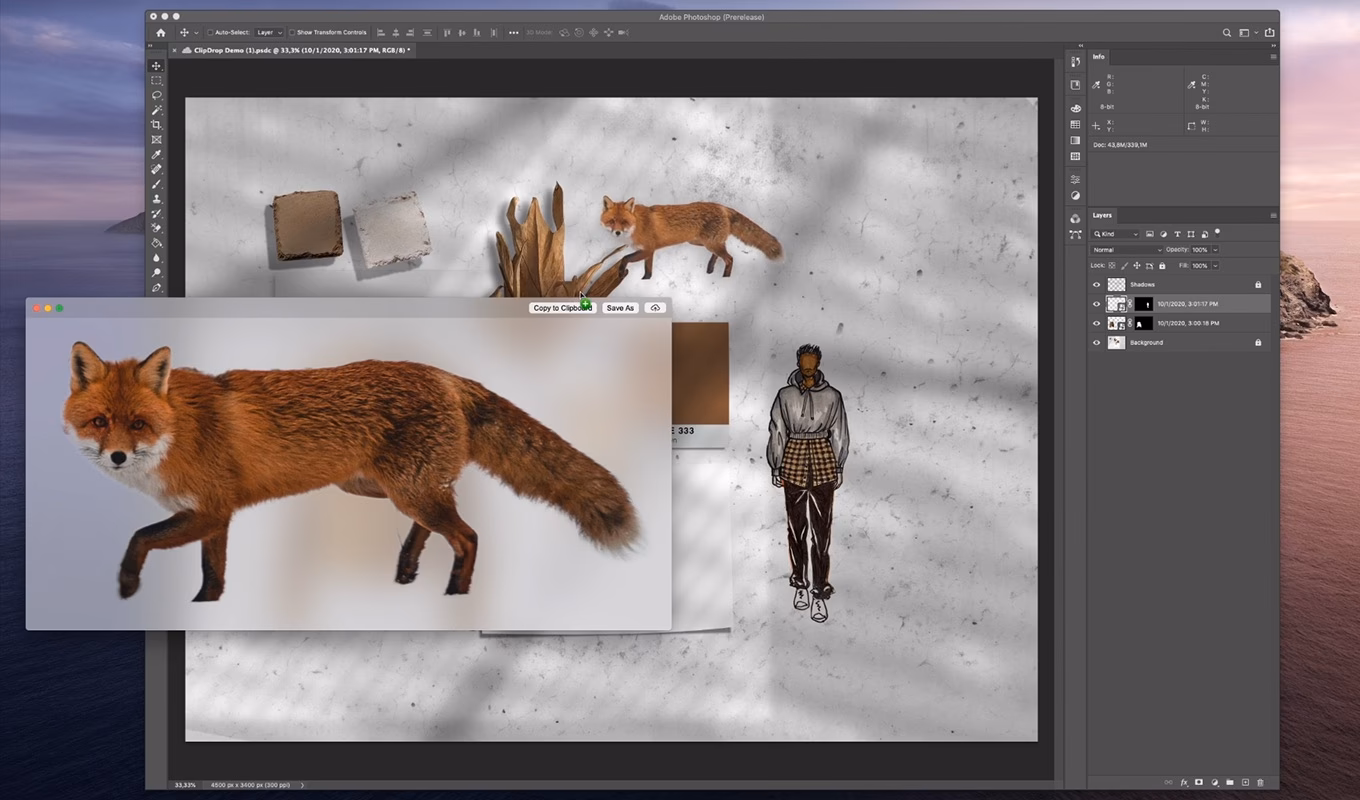Click the Fill 100% value field
1360x800 pixels.
pos(1201,266)
